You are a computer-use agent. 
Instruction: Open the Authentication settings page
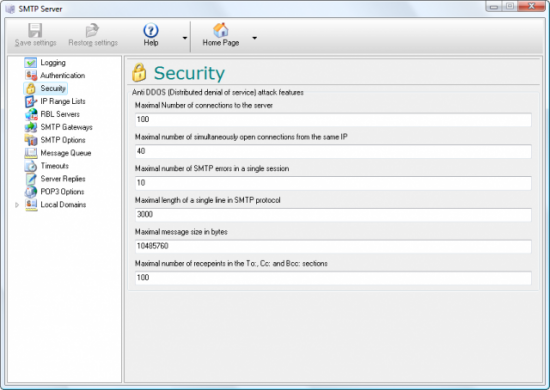click(x=62, y=75)
